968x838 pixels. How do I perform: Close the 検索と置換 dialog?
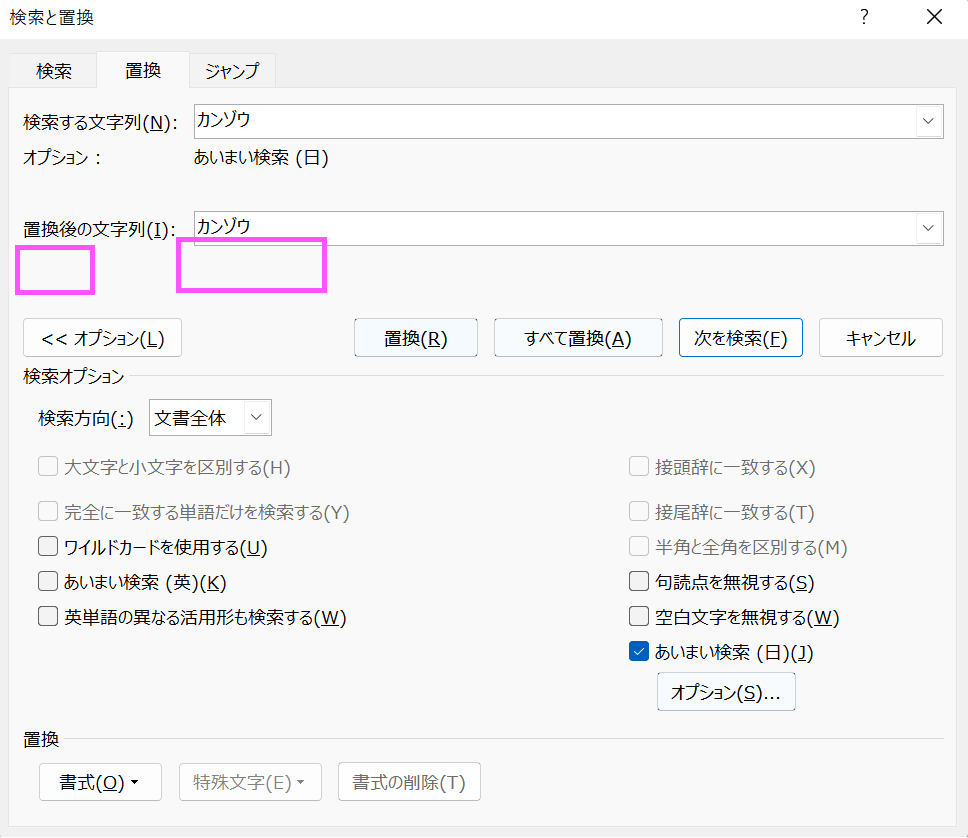[935, 17]
